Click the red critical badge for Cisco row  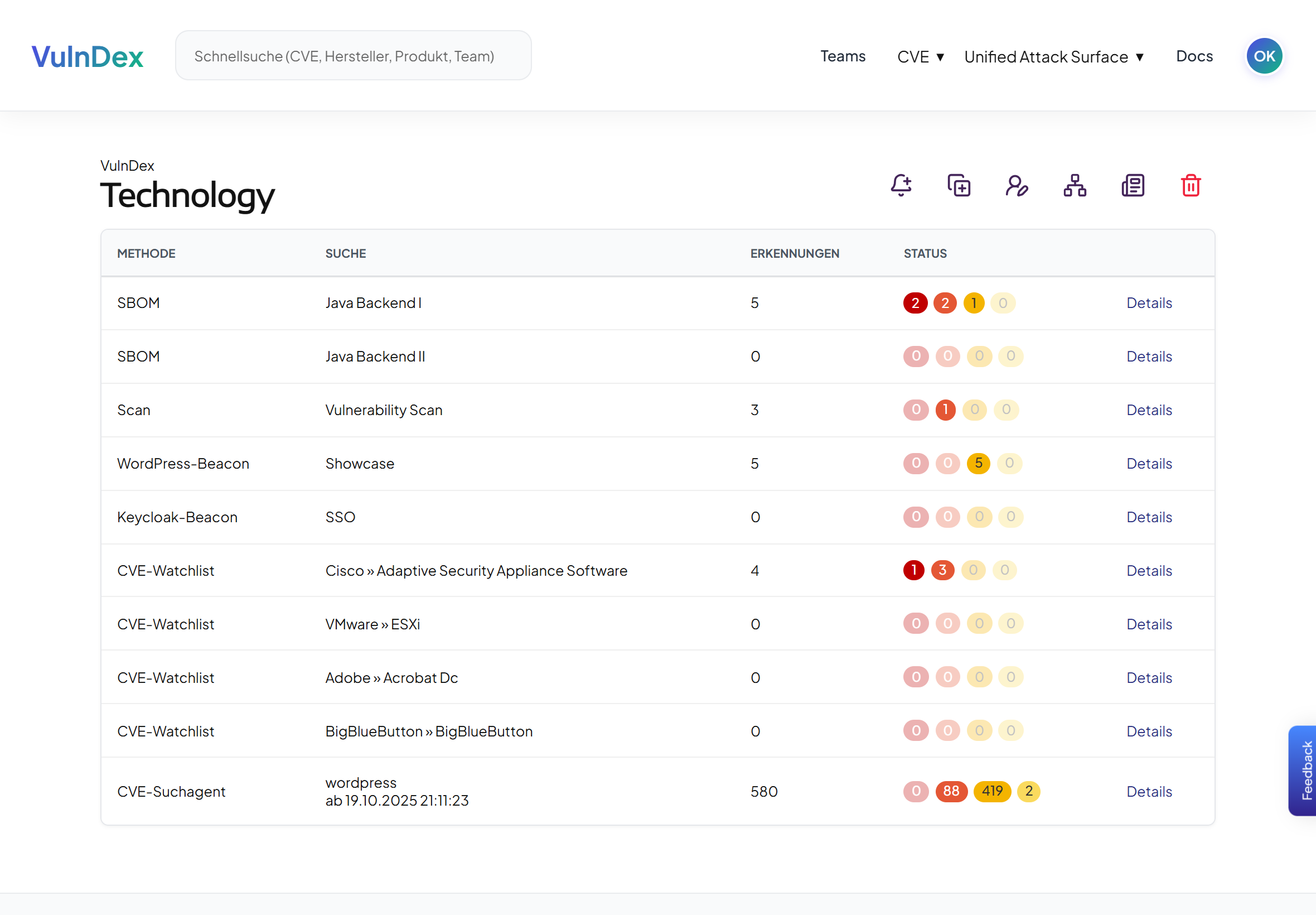coord(914,570)
